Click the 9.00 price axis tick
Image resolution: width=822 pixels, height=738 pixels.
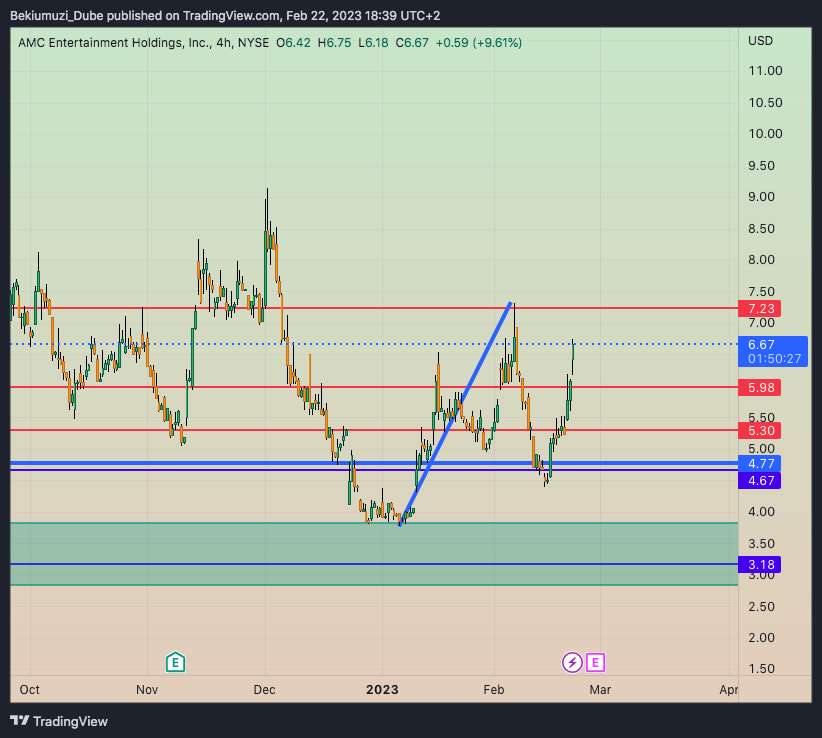pyautogui.click(x=761, y=197)
